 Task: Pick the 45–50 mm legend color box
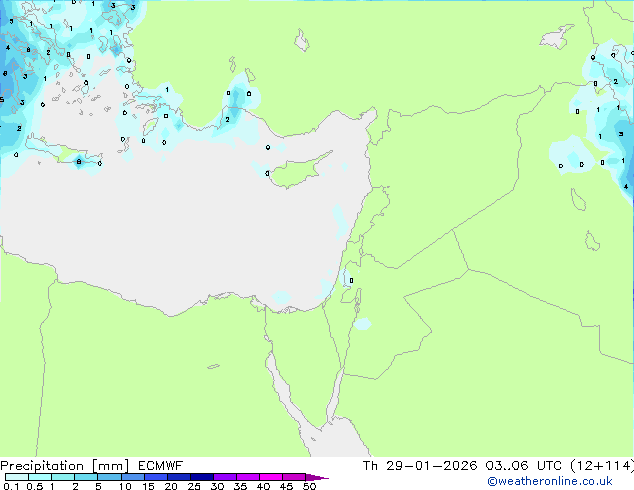click(x=294, y=477)
